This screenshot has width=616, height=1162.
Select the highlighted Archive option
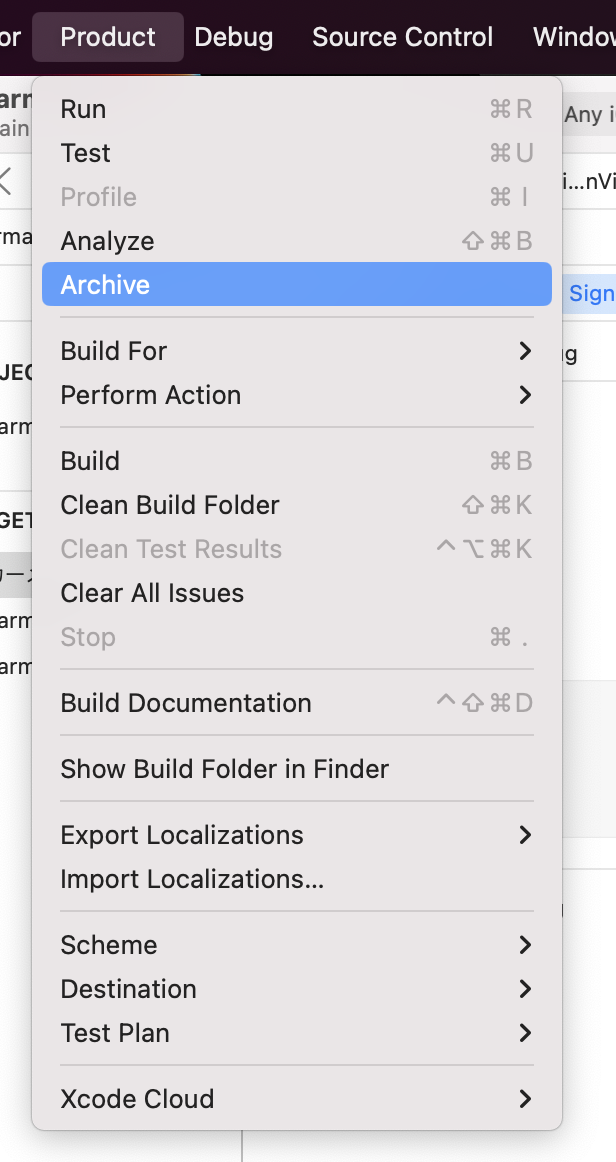coord(106,285)
